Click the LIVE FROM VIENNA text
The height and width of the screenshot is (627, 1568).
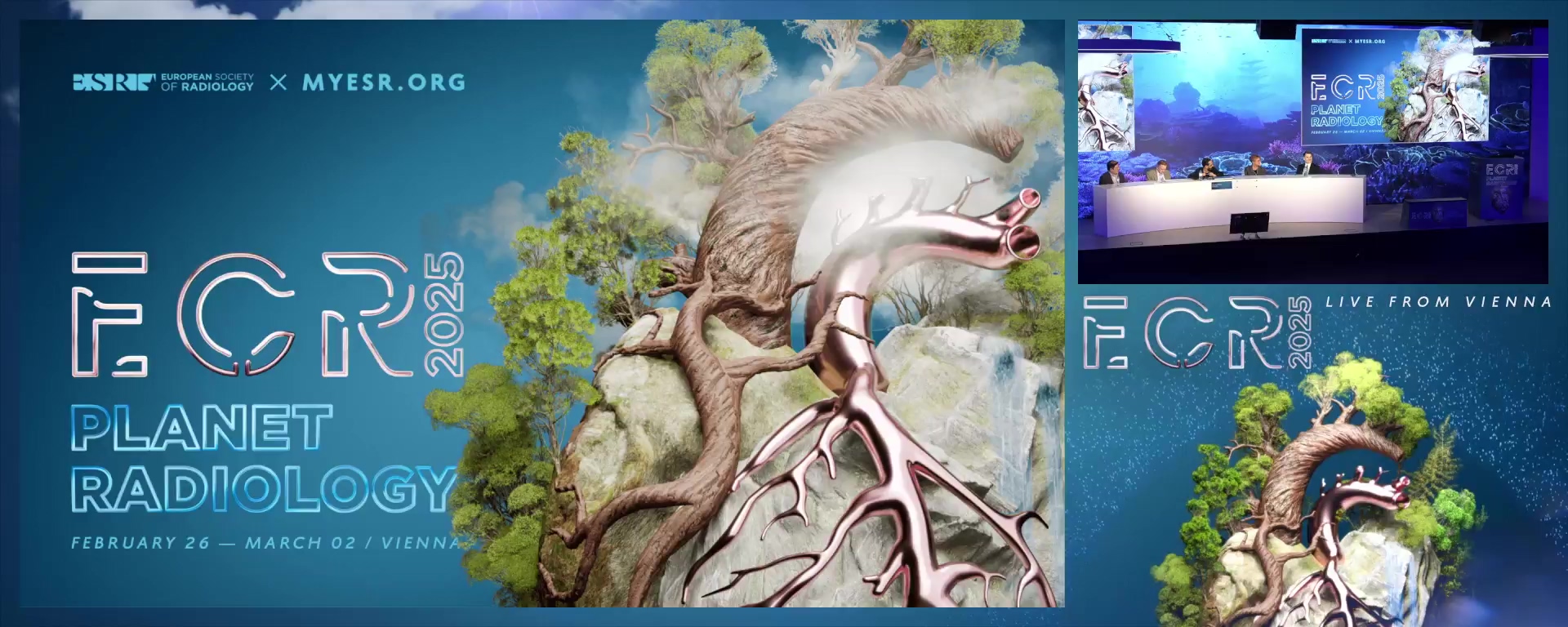(1438, 302)
